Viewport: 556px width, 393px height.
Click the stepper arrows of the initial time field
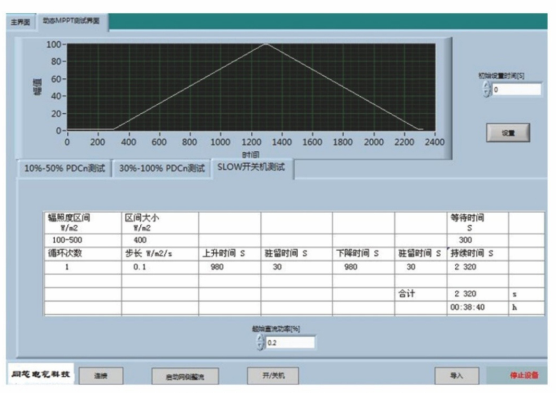tap(486, 89)
